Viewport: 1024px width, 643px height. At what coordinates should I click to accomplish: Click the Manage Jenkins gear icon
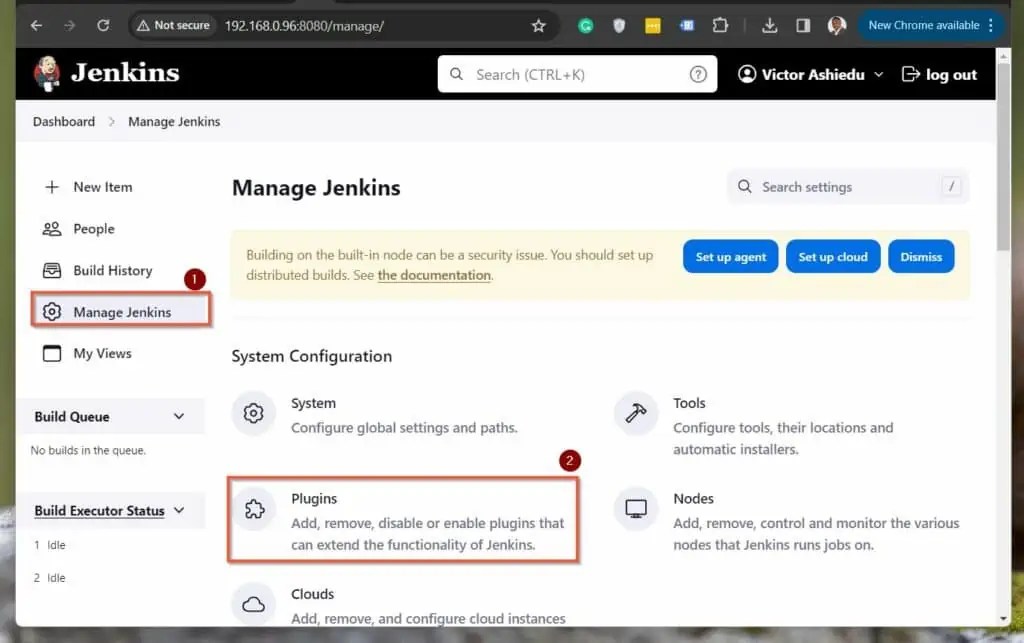tap(52, 311)
